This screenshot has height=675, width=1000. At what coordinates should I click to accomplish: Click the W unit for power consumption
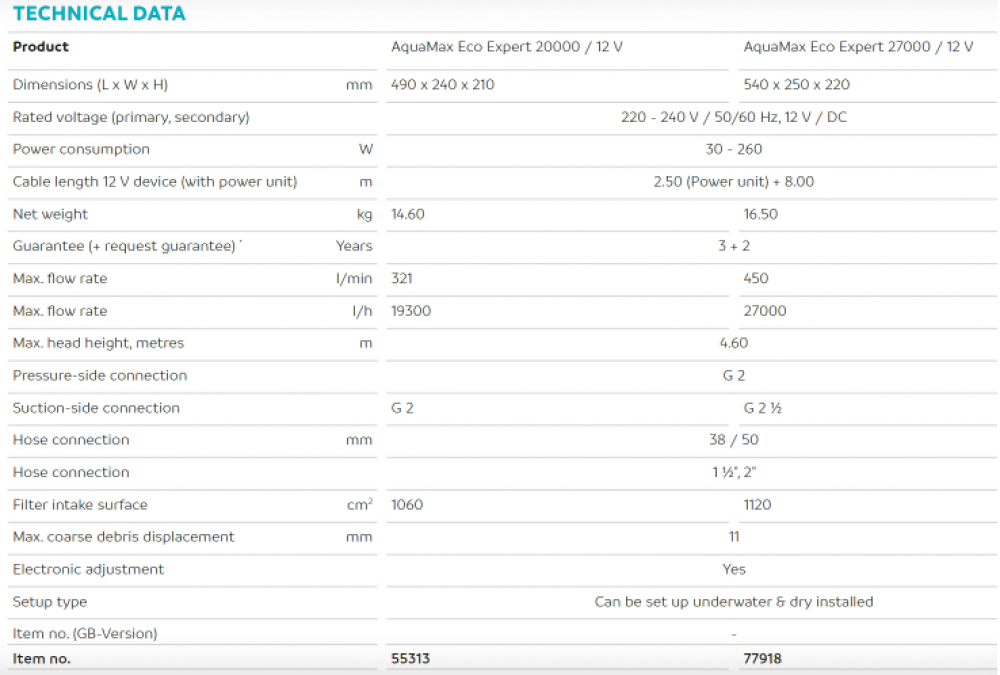pos(365,149)
